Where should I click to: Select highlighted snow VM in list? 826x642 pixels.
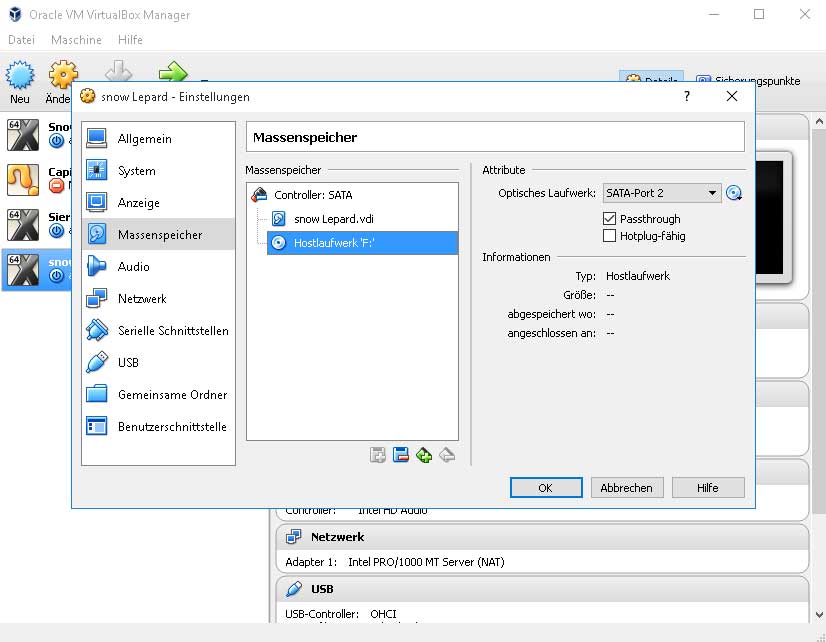pyautogui.click(x=37, y=270)
